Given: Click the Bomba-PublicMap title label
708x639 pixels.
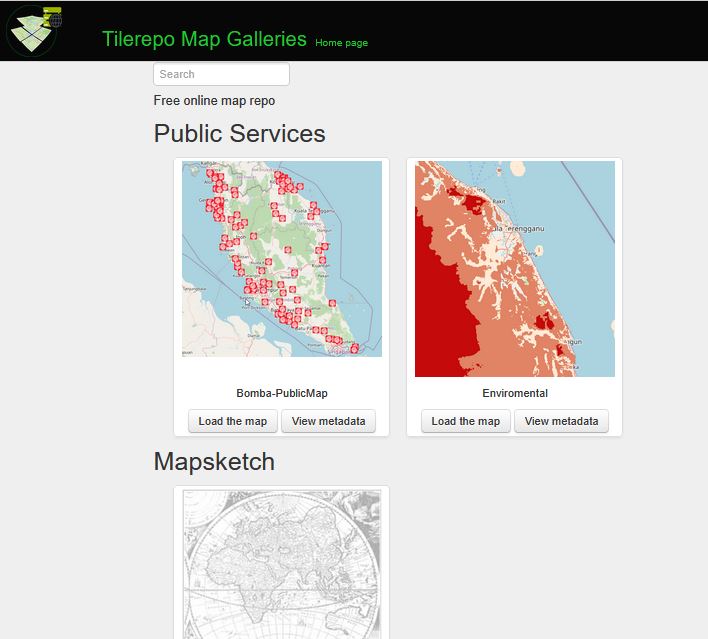Looking at the screenshot, I should [x=282, y=393].
